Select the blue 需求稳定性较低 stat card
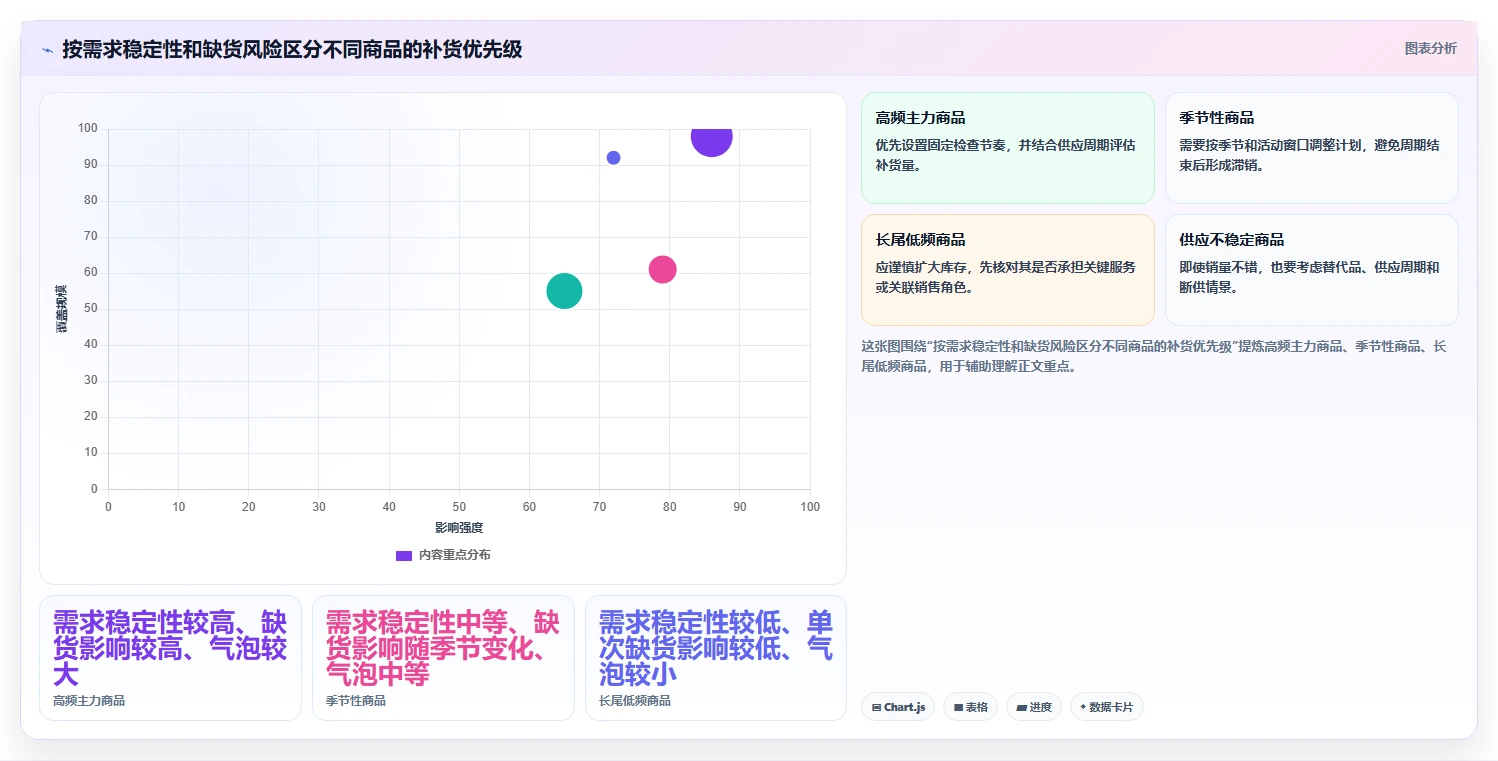 (x=716, y=658)
